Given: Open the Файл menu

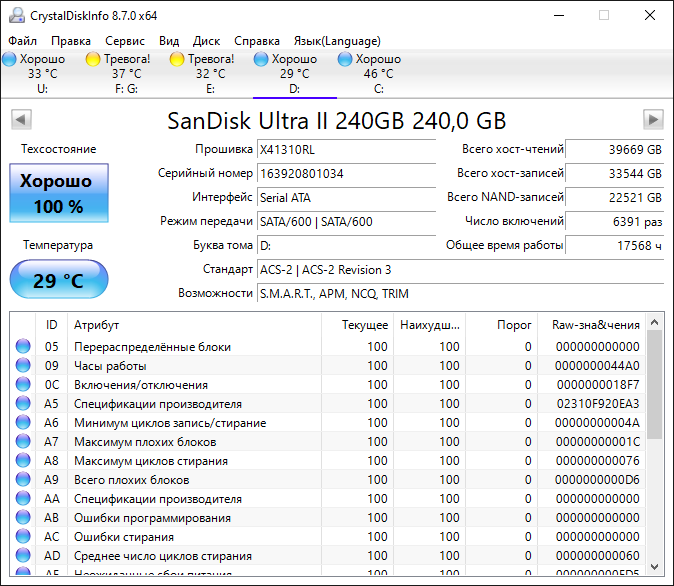Looking at the screenshot, I should (22, 41).
